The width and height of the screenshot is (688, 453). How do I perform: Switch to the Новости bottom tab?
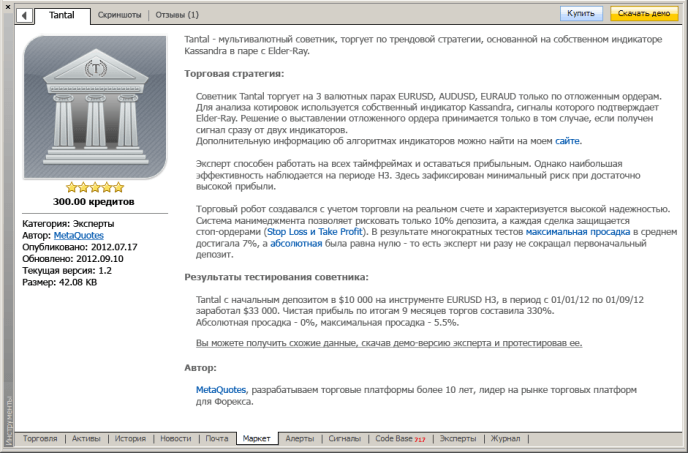(x=176, y=439)
